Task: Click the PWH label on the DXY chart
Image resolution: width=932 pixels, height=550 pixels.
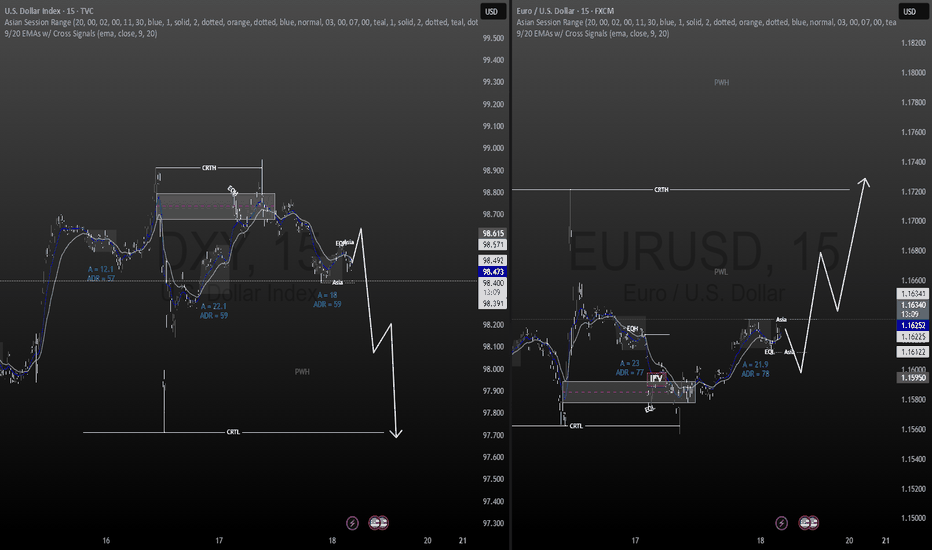Action: [x=302, y=372]
